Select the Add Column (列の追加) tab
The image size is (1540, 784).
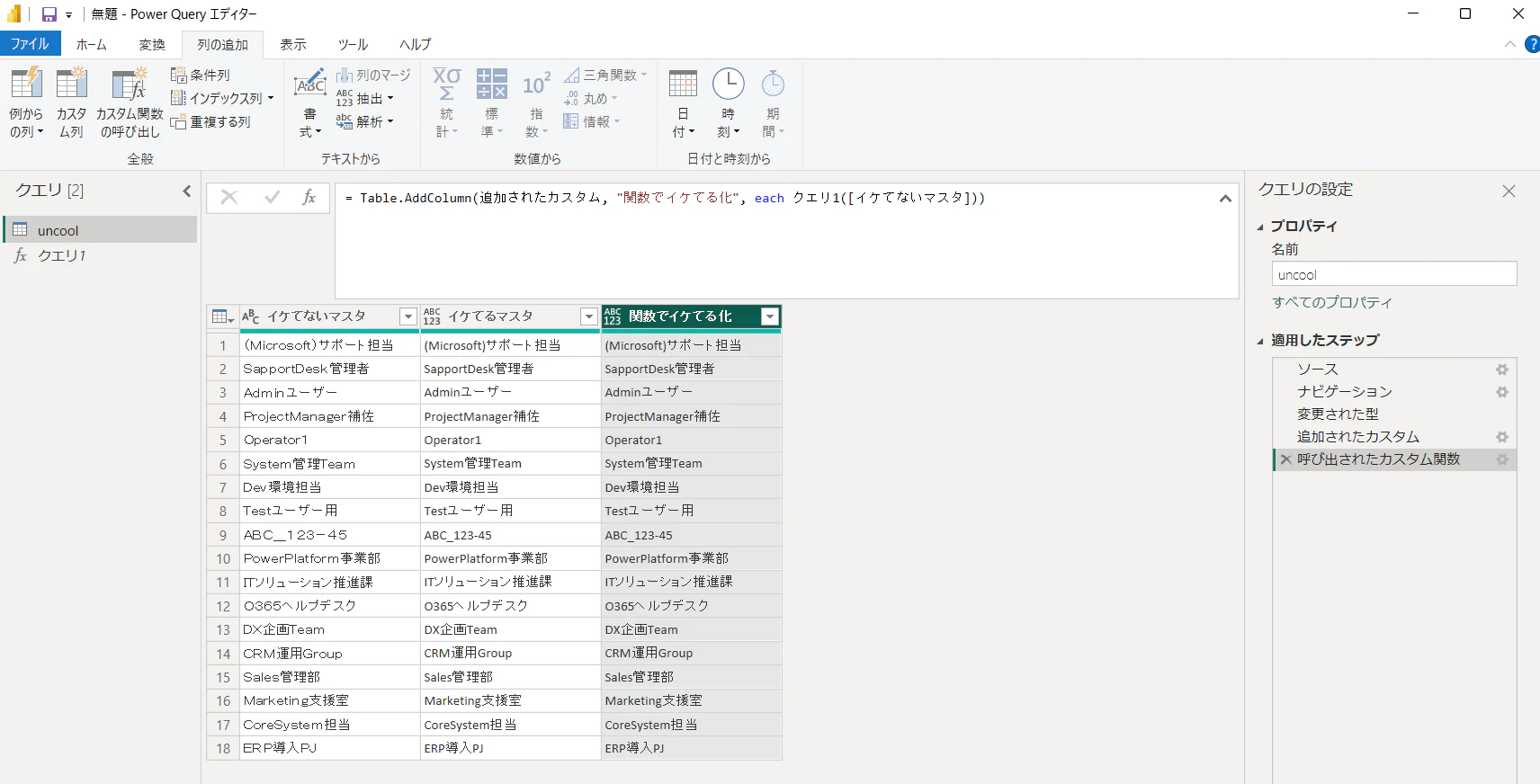click(x=222, y=44)
